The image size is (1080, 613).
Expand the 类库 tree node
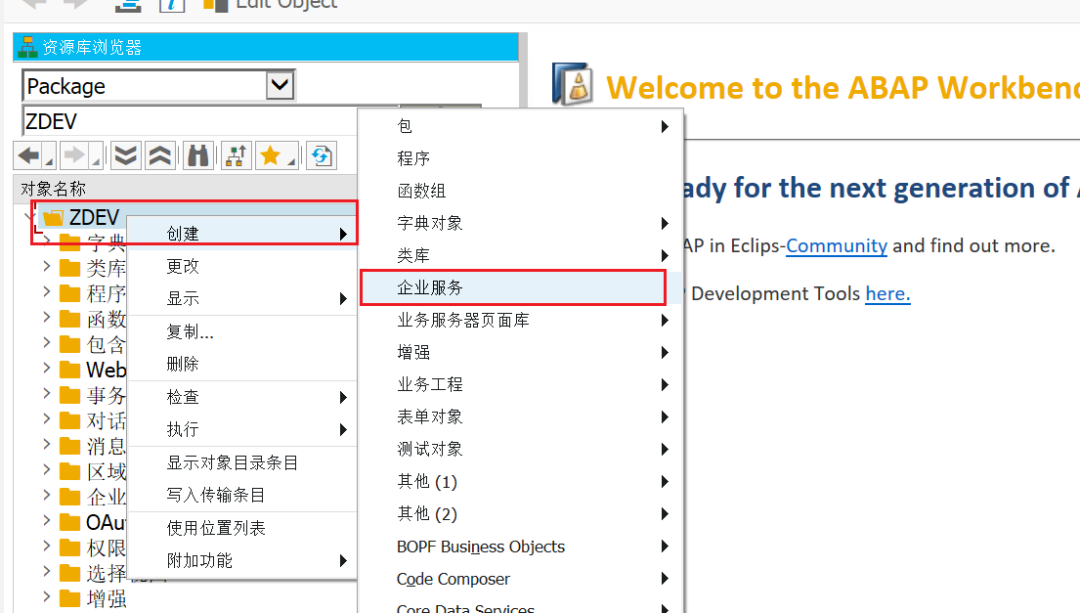[46, 266]
